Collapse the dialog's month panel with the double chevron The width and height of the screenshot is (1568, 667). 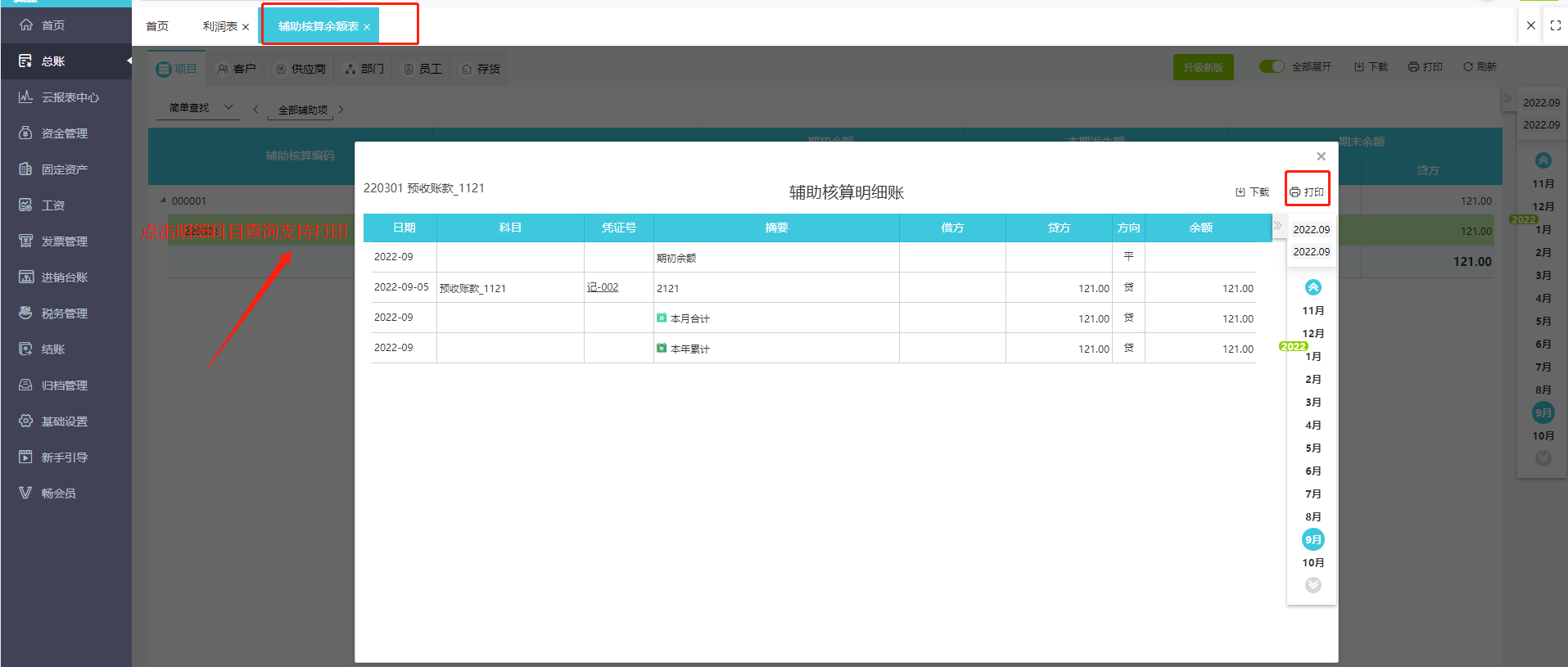[x=1277, y=226]
